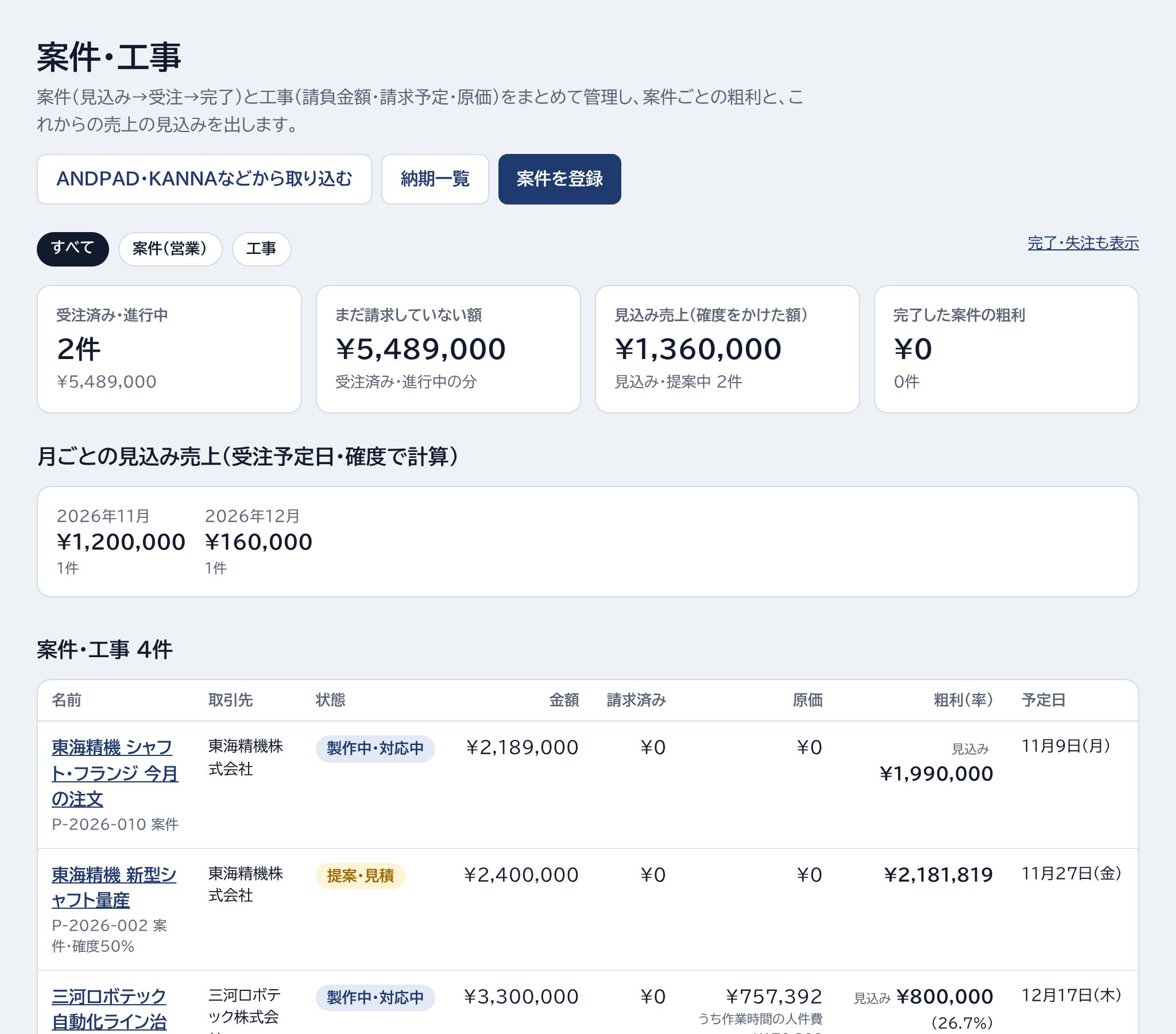The image size is (1176, 1034).
Task: Click the 製作中・対応中 badge in 三河ロボテック row
Action: click(375, 997)
